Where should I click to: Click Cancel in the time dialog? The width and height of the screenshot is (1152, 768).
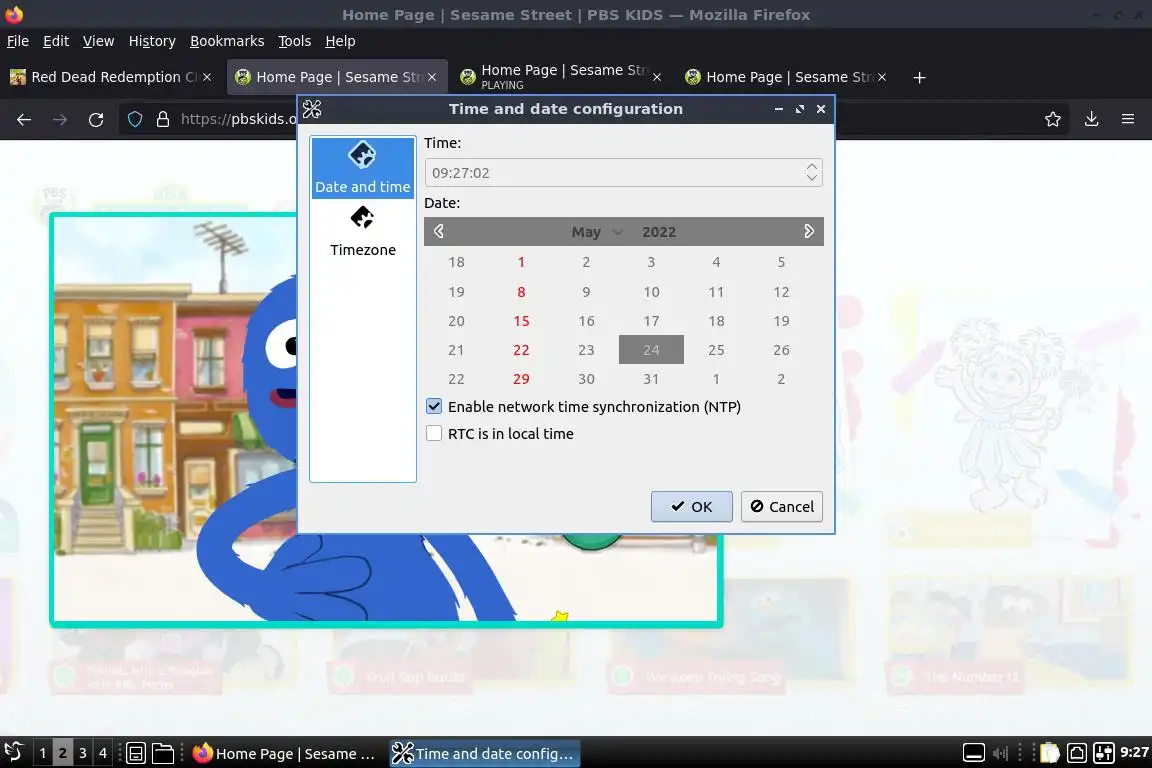(782, 506)
